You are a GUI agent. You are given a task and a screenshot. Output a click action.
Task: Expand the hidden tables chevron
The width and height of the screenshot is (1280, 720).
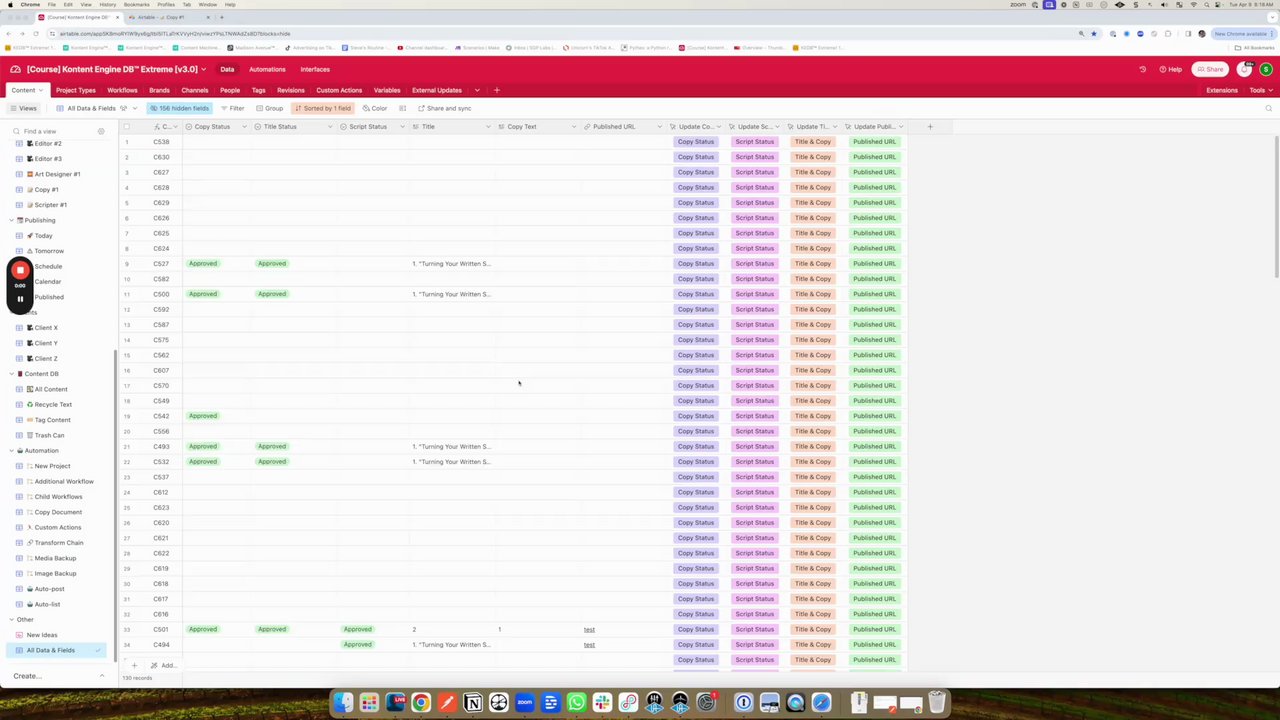tap(477, 90)
